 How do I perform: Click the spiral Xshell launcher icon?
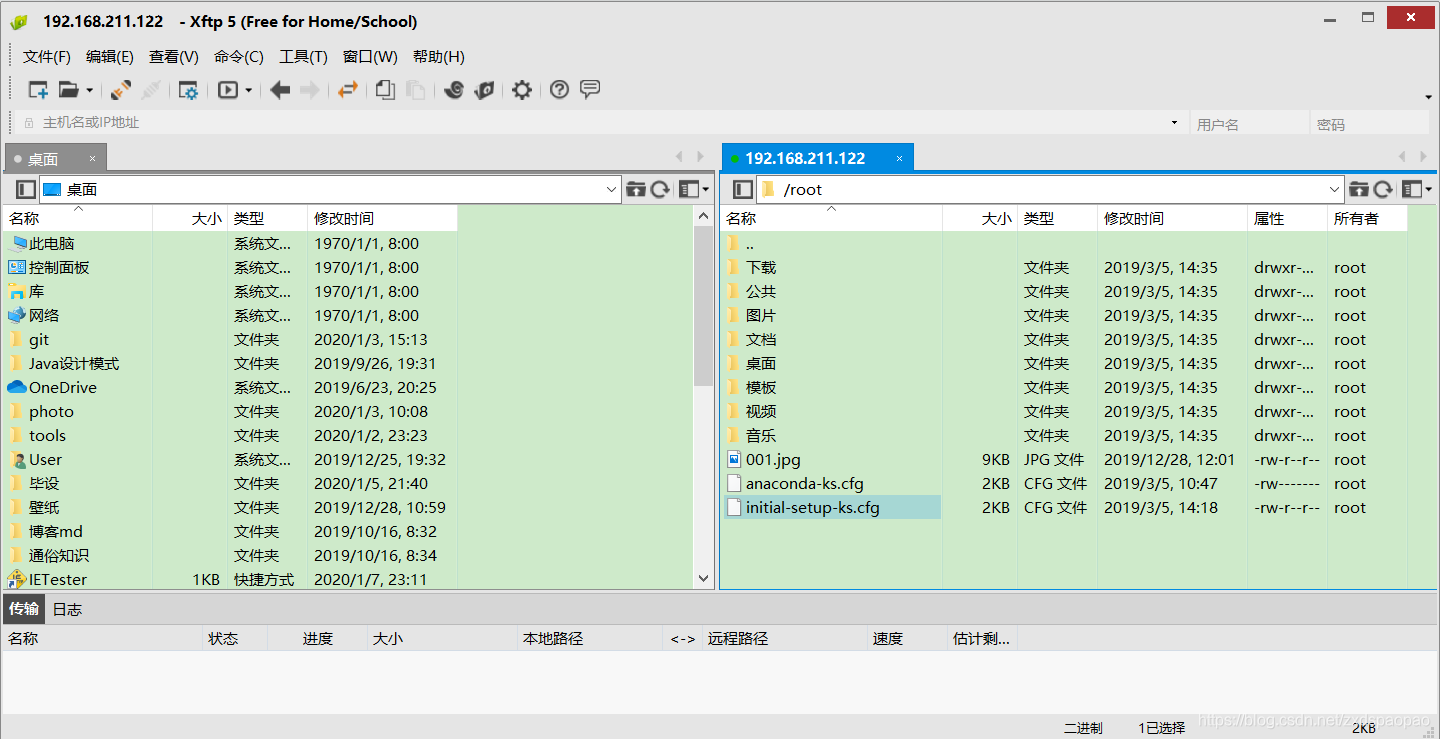click(454, 90)
